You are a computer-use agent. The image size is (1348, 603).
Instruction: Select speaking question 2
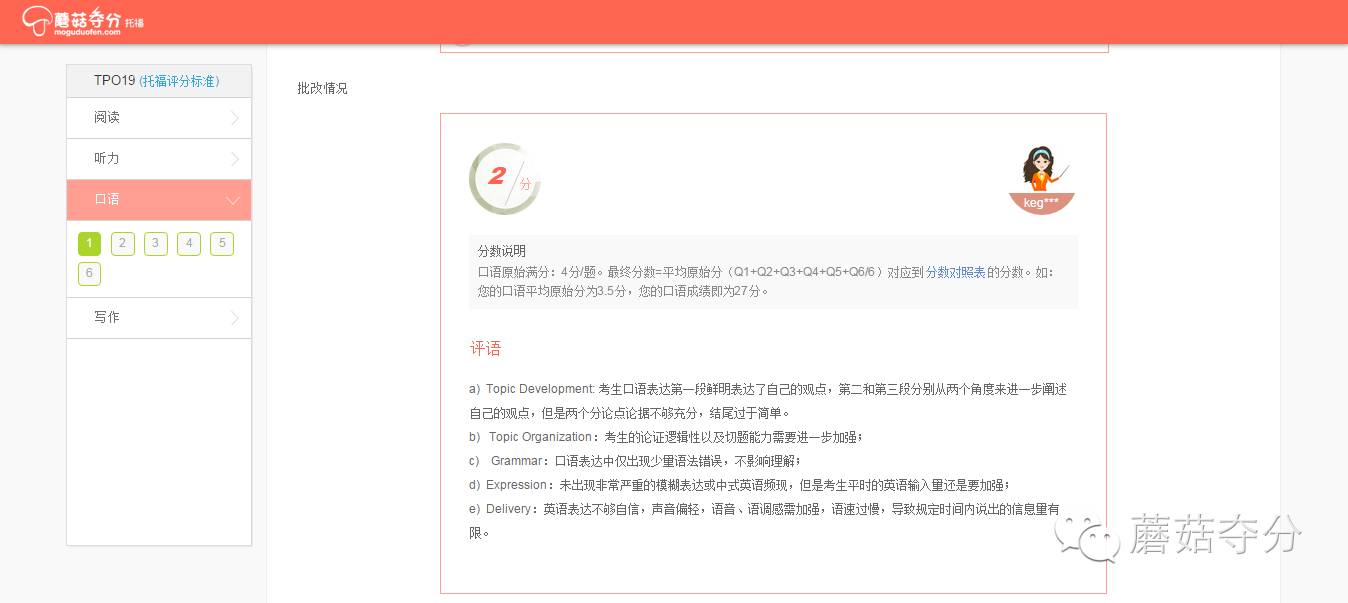click(122, 243)
